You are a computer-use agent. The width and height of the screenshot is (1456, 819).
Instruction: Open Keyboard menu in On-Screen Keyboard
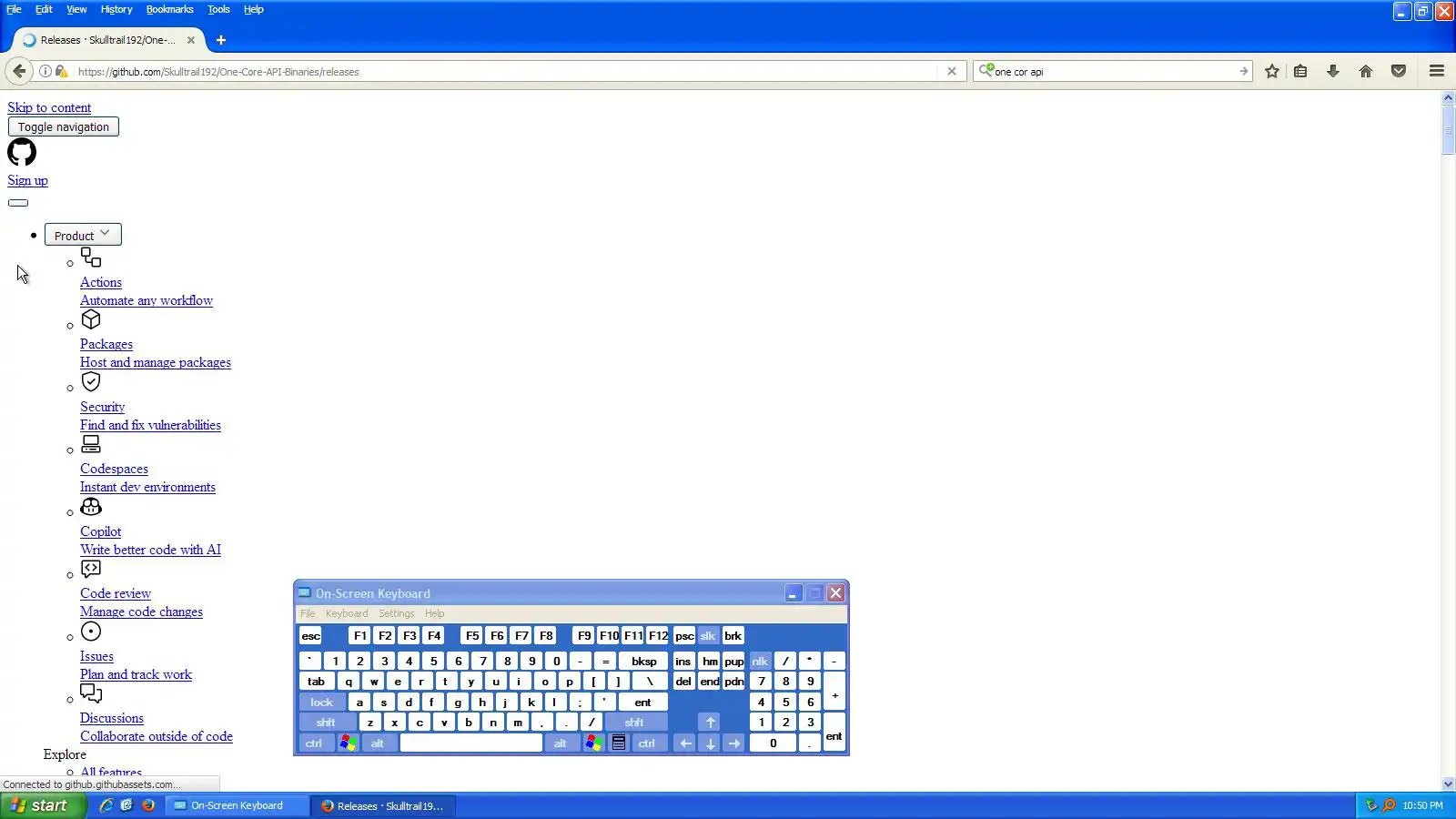347,613
